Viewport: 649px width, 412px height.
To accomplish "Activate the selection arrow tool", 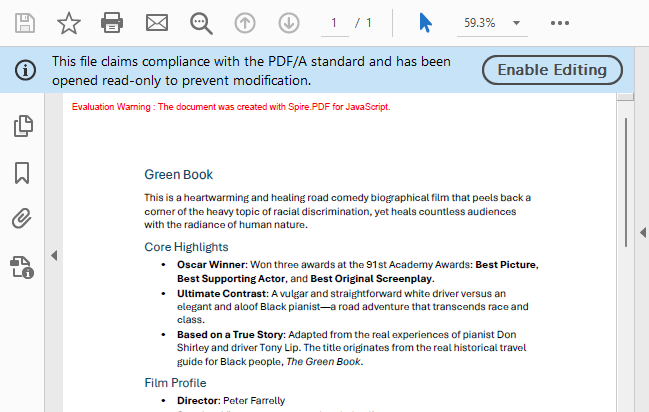I will click(x=425, y=23).
